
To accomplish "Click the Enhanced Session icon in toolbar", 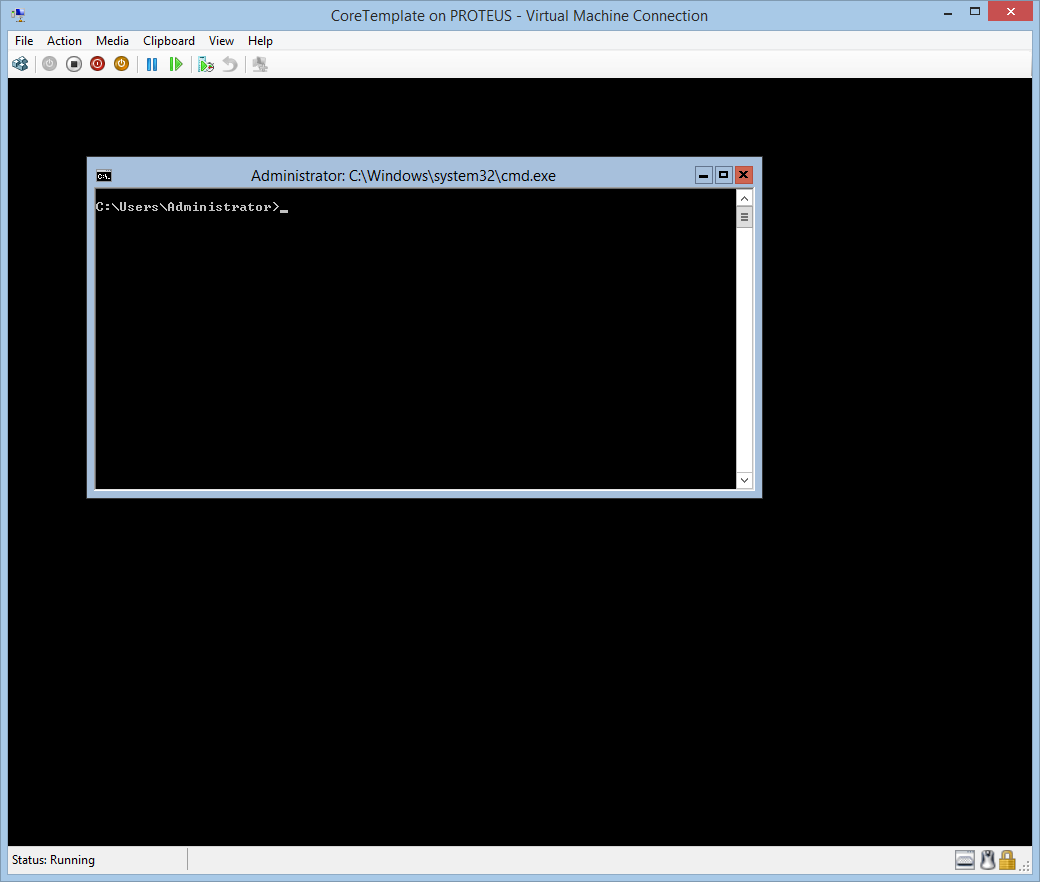I will (260, 64).
